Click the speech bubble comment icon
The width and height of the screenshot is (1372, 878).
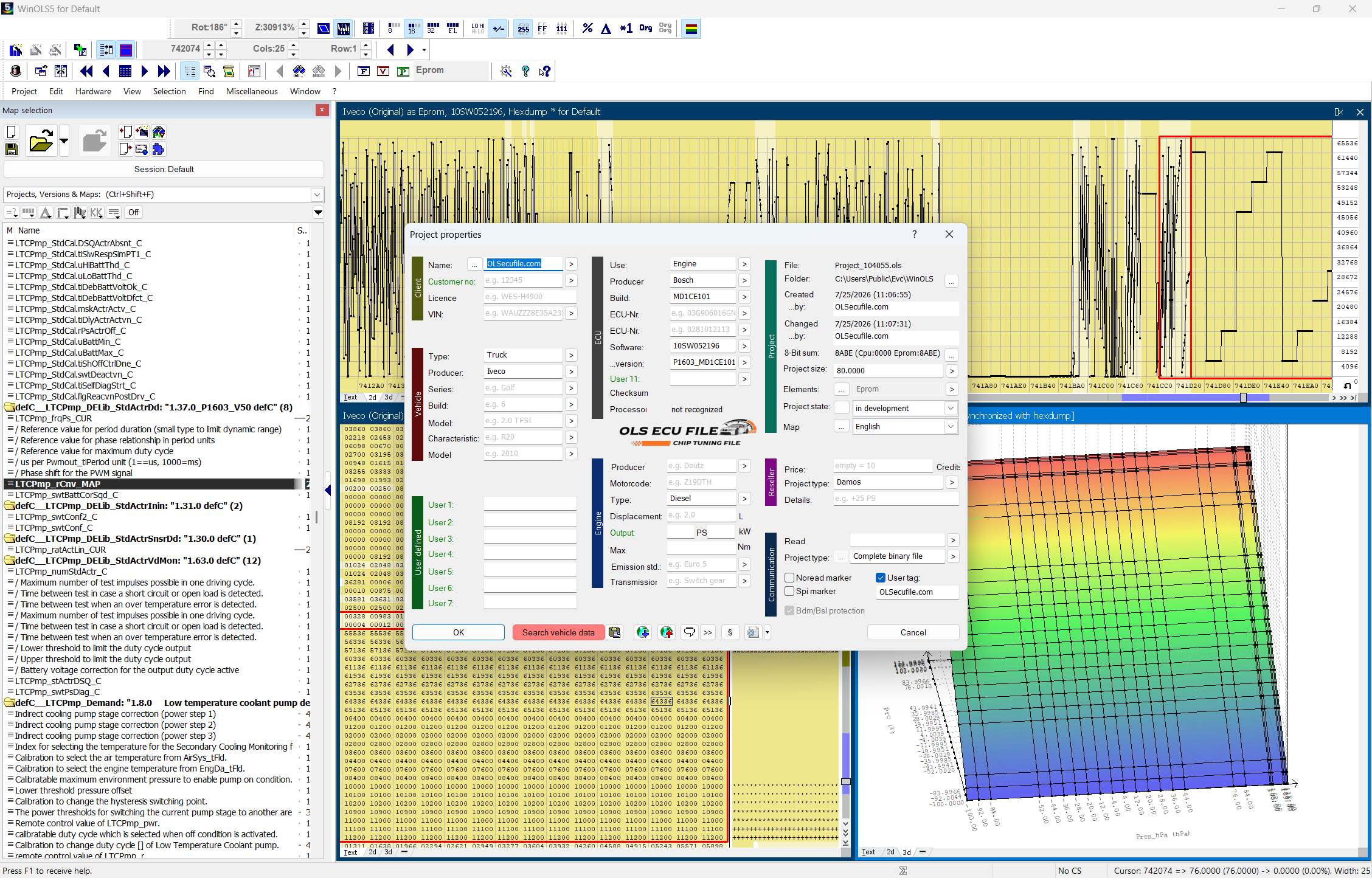pyautogui.click(x=689, y=632)
